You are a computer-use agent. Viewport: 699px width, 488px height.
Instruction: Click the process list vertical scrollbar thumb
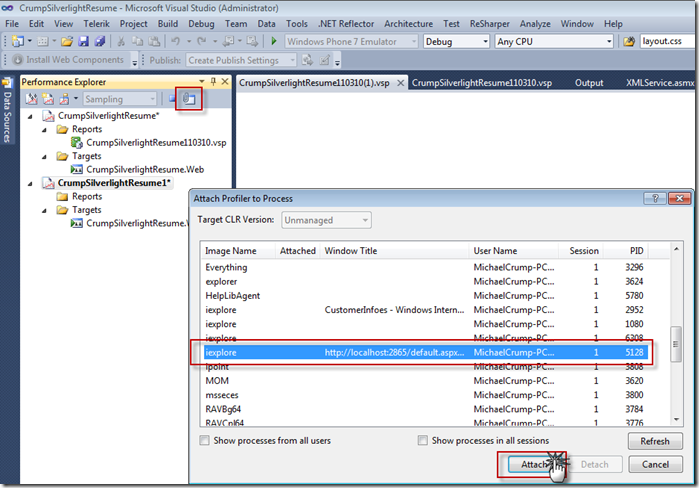(x=676, y=344)
